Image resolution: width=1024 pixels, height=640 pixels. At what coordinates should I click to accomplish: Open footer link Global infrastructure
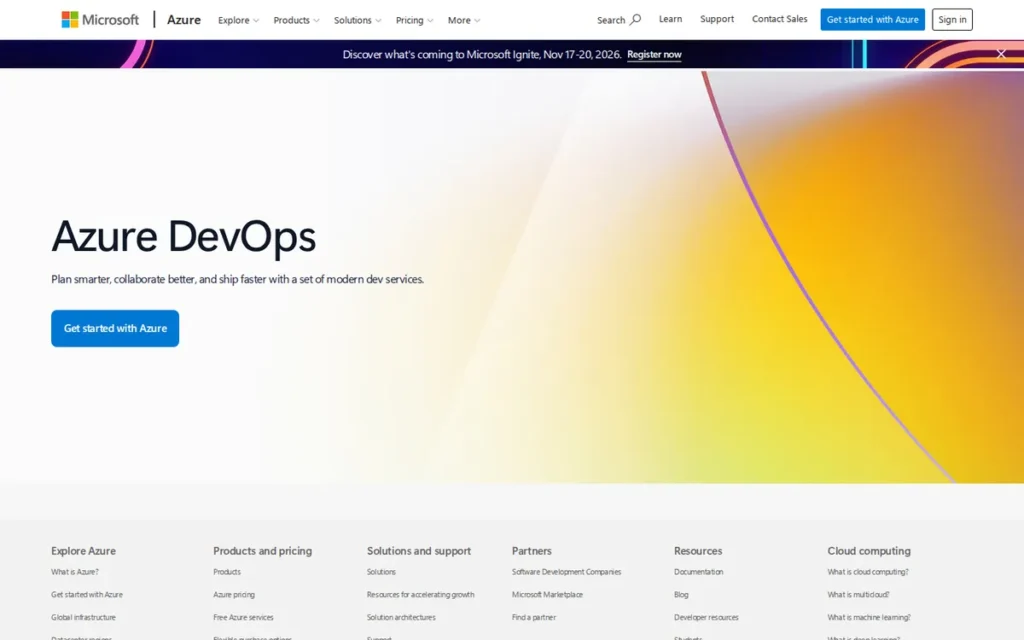pos(83,617)
